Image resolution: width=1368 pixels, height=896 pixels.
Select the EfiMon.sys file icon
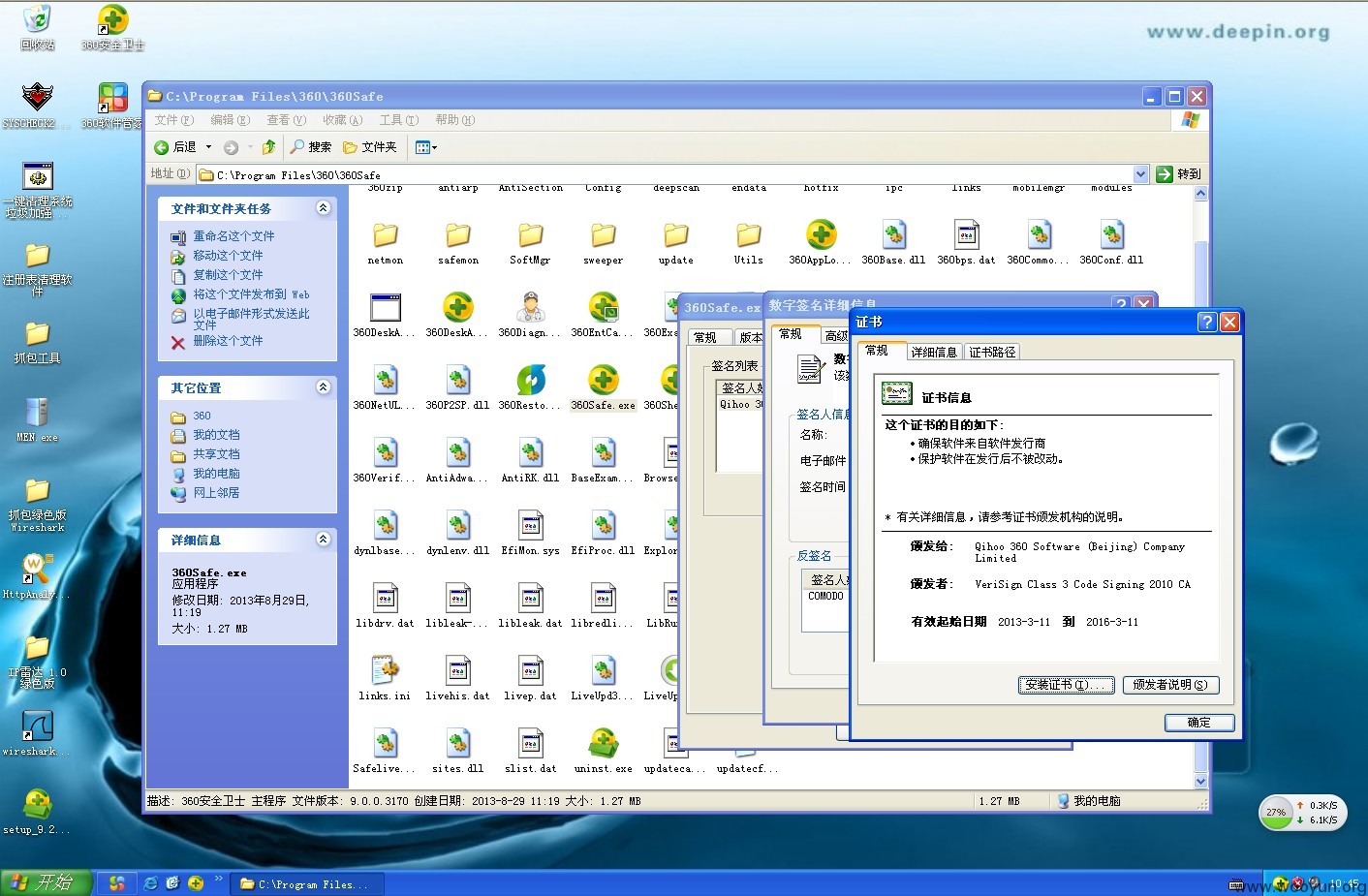click(x=530, y=525)
